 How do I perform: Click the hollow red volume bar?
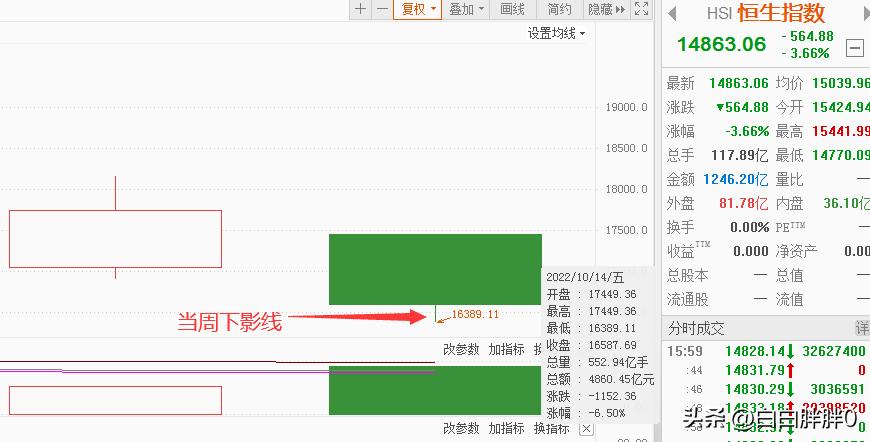(x=115, y=400)
